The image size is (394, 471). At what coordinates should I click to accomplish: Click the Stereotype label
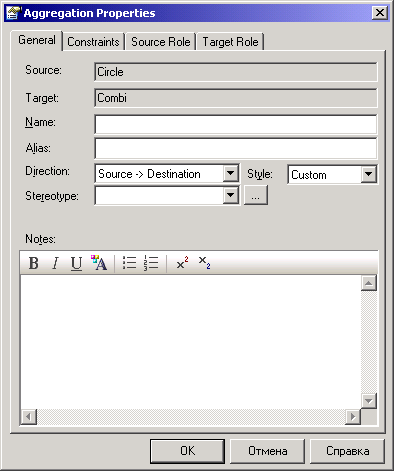pyautogui.click(x=52, y=196)
